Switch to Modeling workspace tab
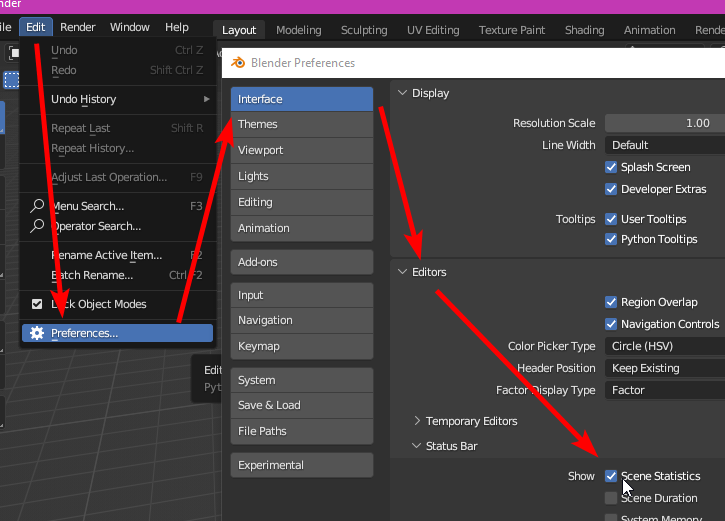Image resolution: width=725 pixels, height=521 pixels. click(x=299, y=30)
